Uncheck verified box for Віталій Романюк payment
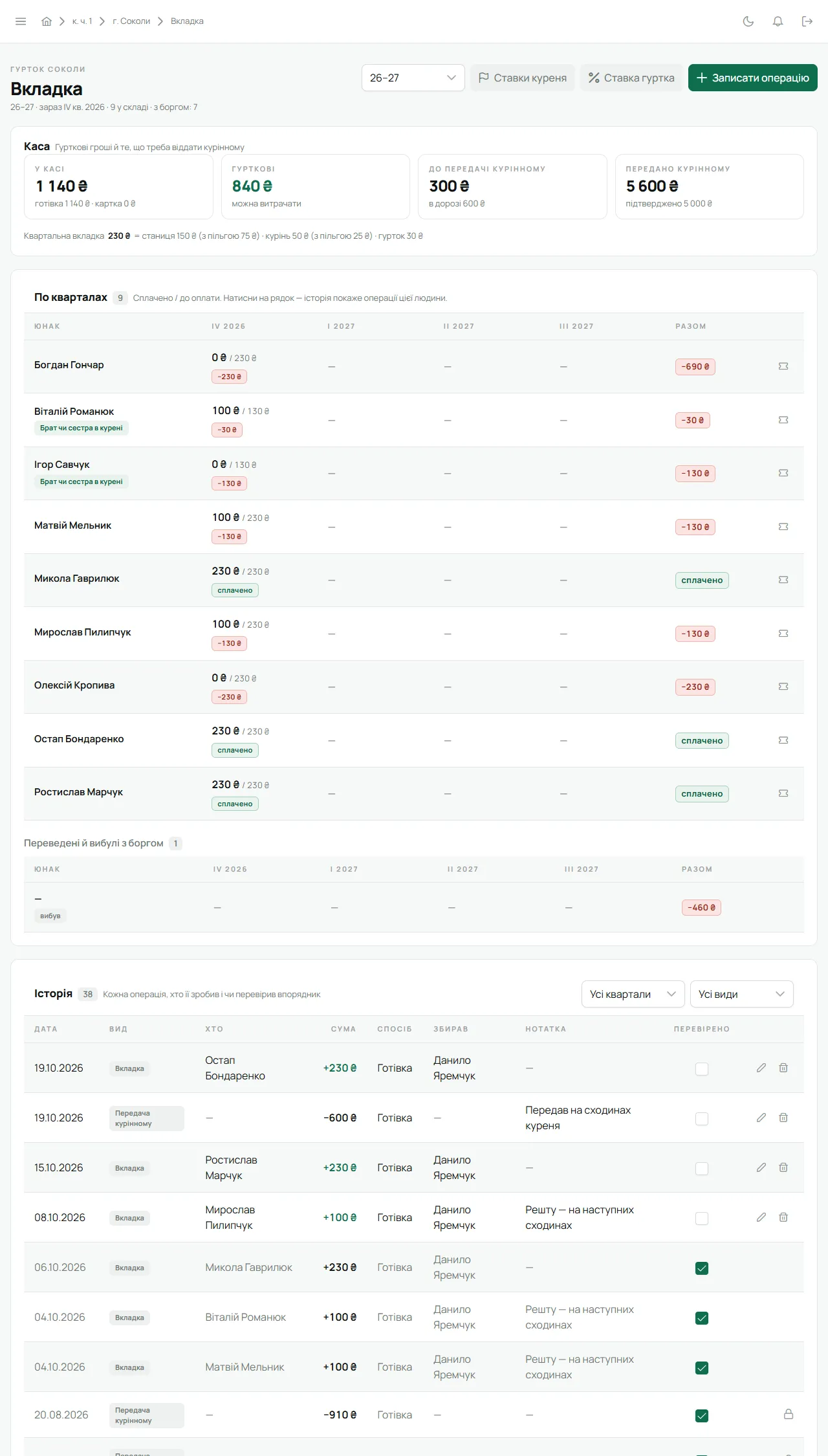The width and height of the screenshot is (828, 1456). pyautogui.click(x=702, y=1318)
